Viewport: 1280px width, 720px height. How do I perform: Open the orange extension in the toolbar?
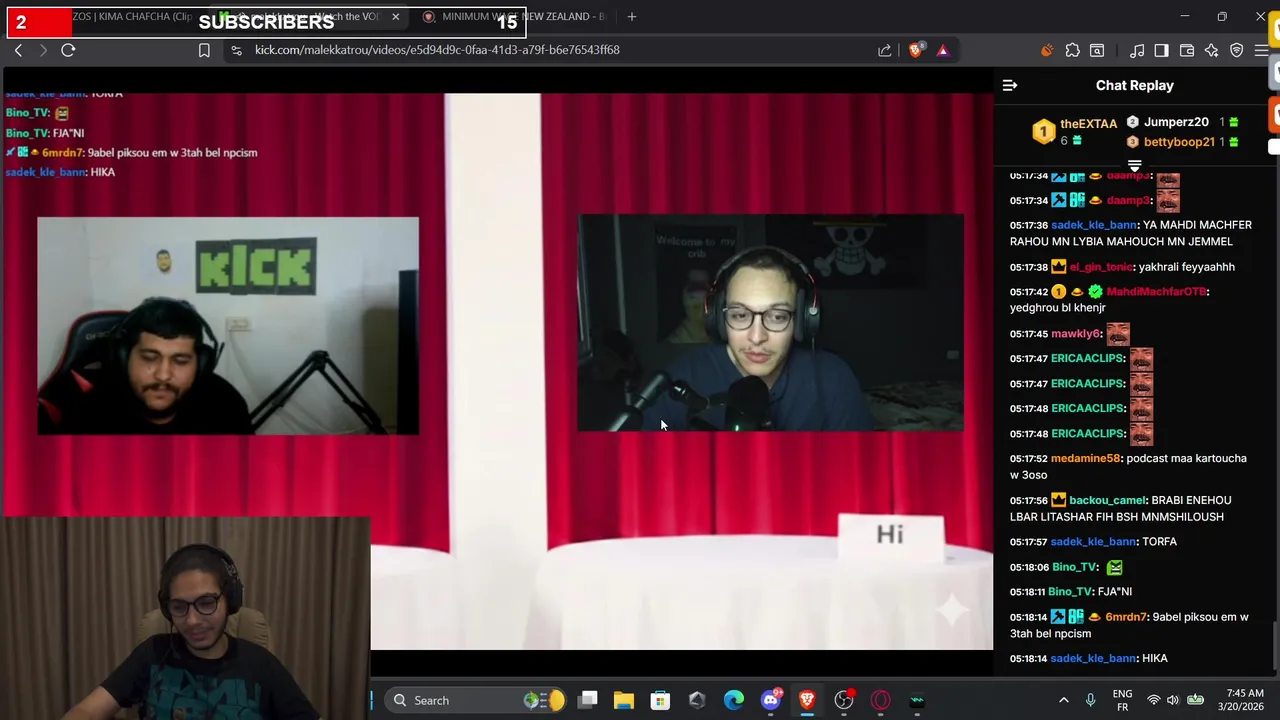pyautogui.click(x=1047, y=50)
